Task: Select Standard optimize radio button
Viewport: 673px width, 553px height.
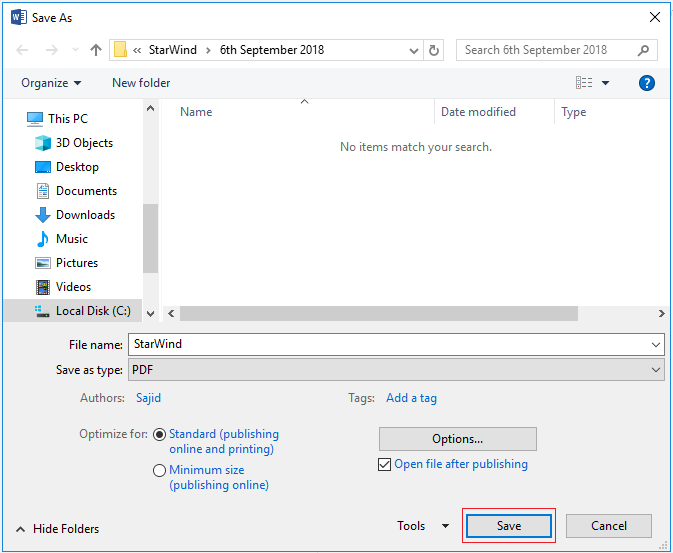Action: (x=159, y=434)
